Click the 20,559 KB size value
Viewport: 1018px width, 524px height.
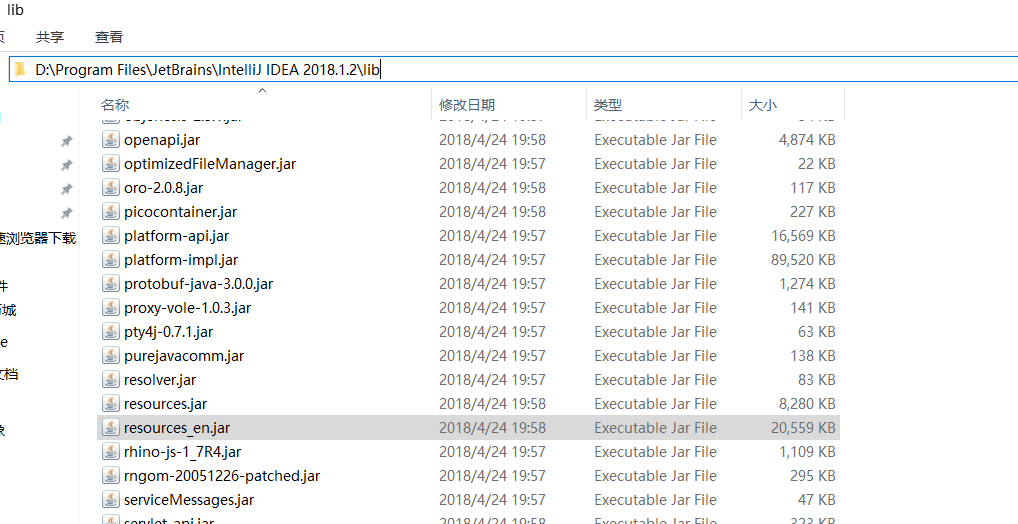tap(802, 428)
